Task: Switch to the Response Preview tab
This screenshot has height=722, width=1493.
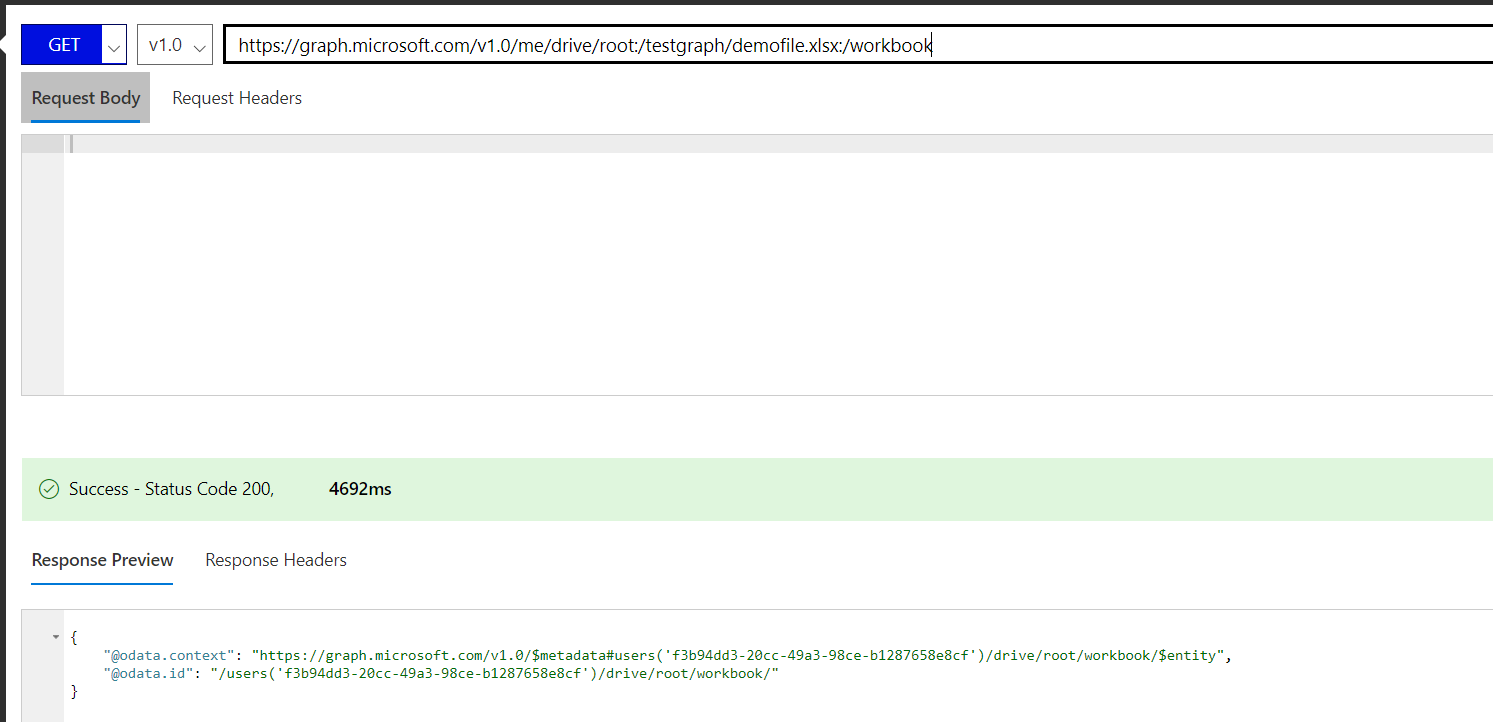Action: tap(103, 560)
